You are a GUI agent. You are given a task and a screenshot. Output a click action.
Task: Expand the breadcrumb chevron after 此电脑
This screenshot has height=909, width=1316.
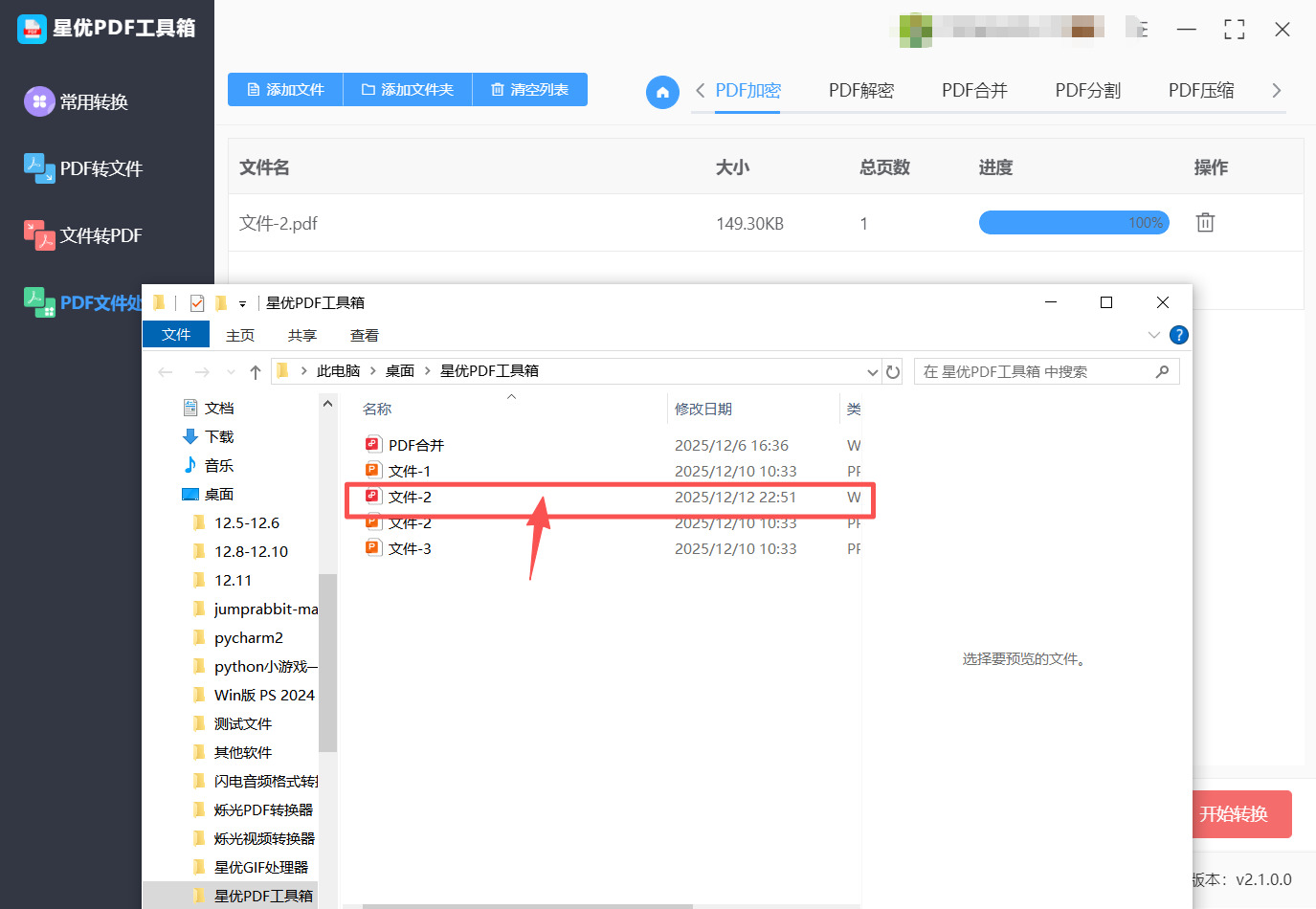tap(373, 371)
